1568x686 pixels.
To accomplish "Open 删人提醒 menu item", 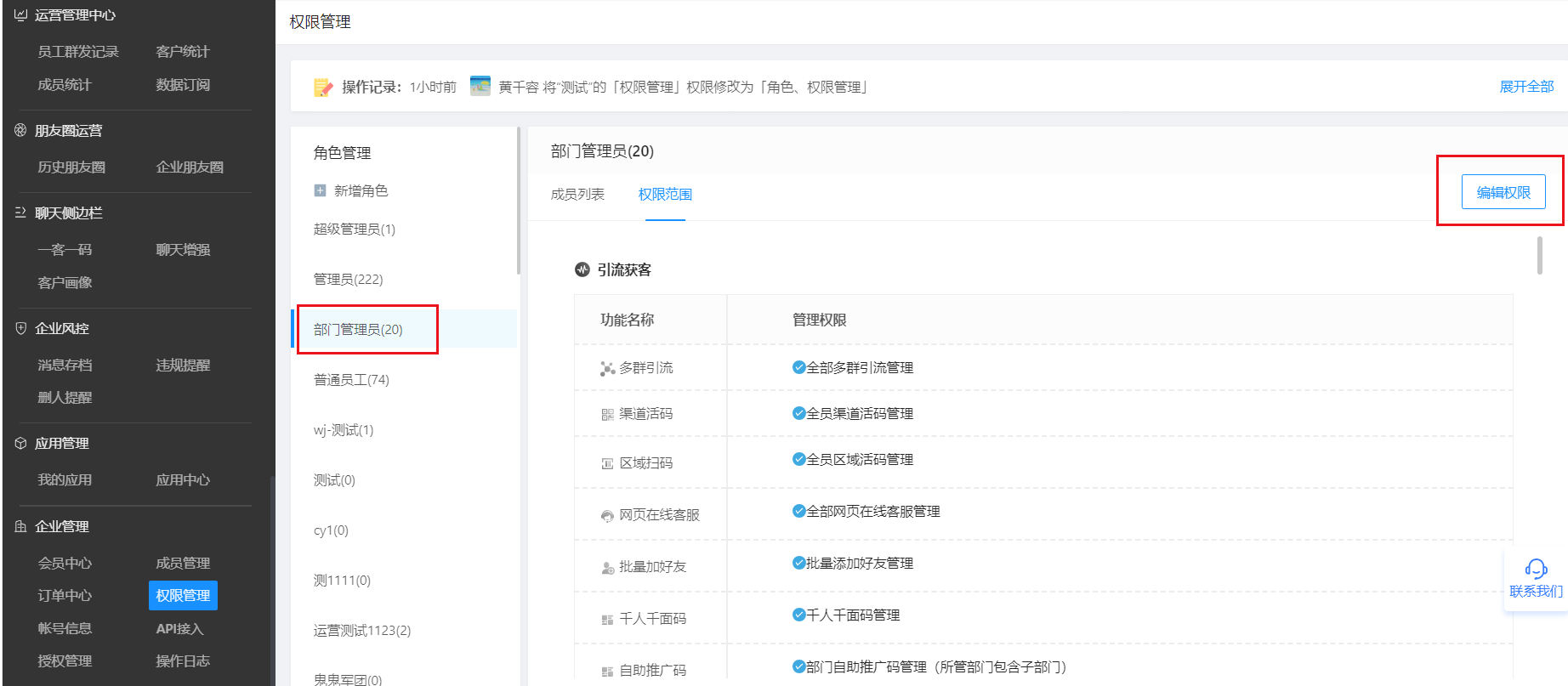I will pos(65,397).
